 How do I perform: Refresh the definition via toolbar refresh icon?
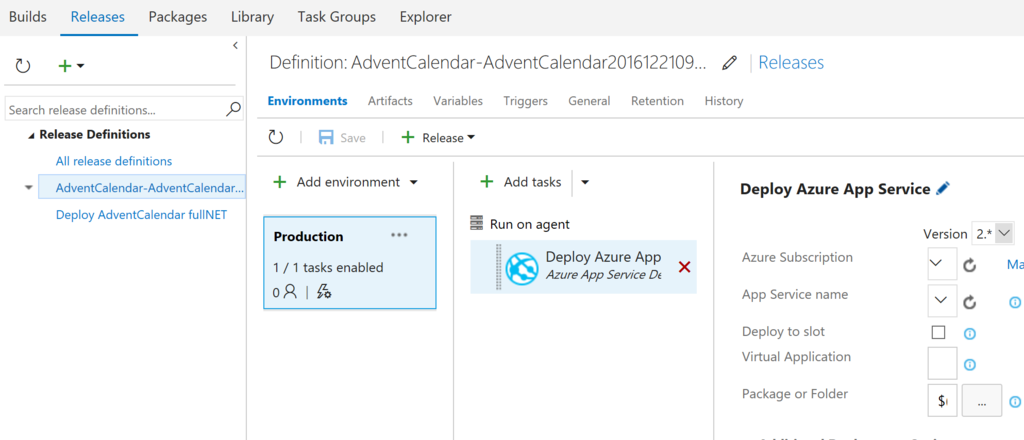276,138
